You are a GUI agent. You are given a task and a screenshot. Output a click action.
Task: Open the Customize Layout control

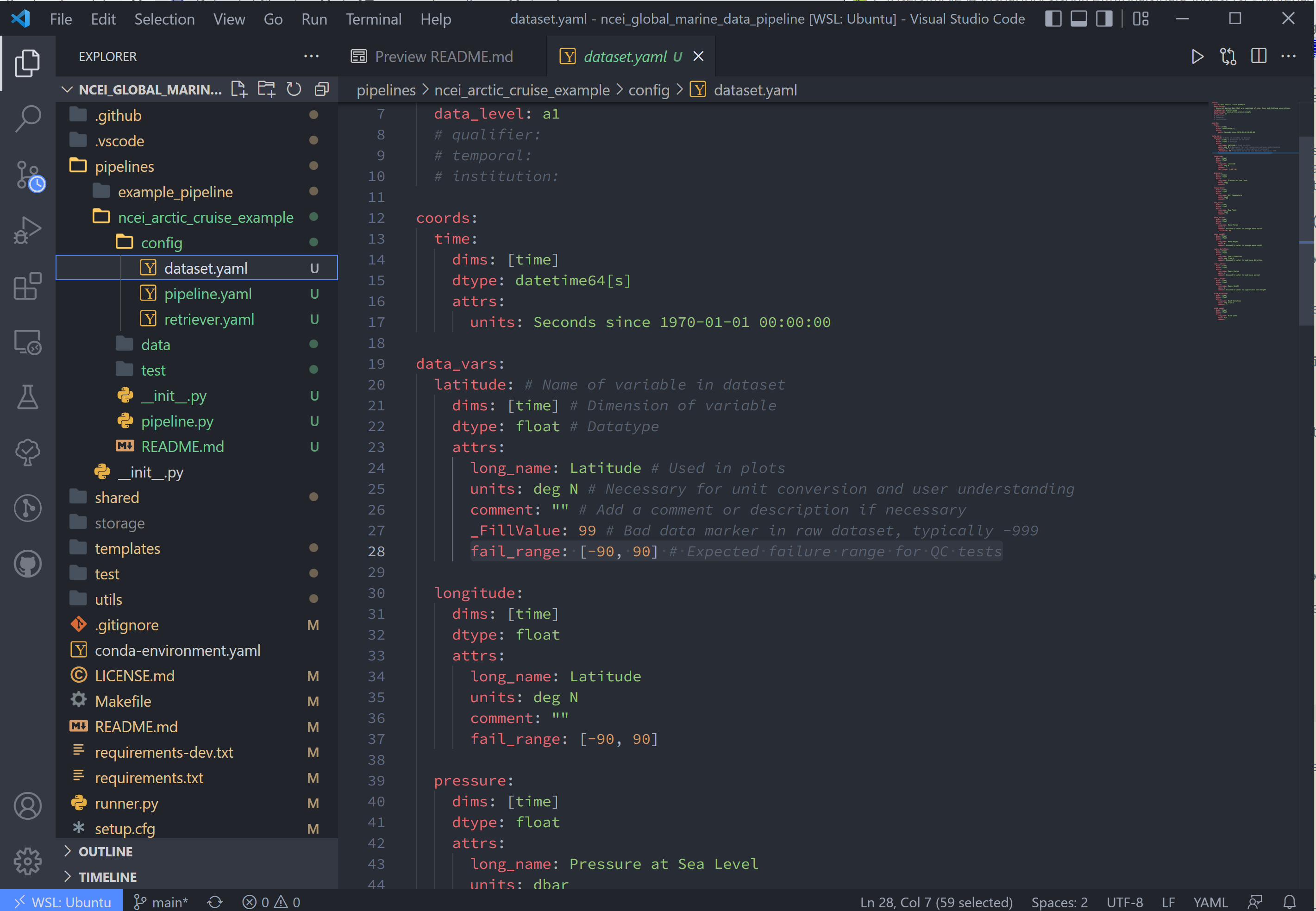(x=1141, y=19)
